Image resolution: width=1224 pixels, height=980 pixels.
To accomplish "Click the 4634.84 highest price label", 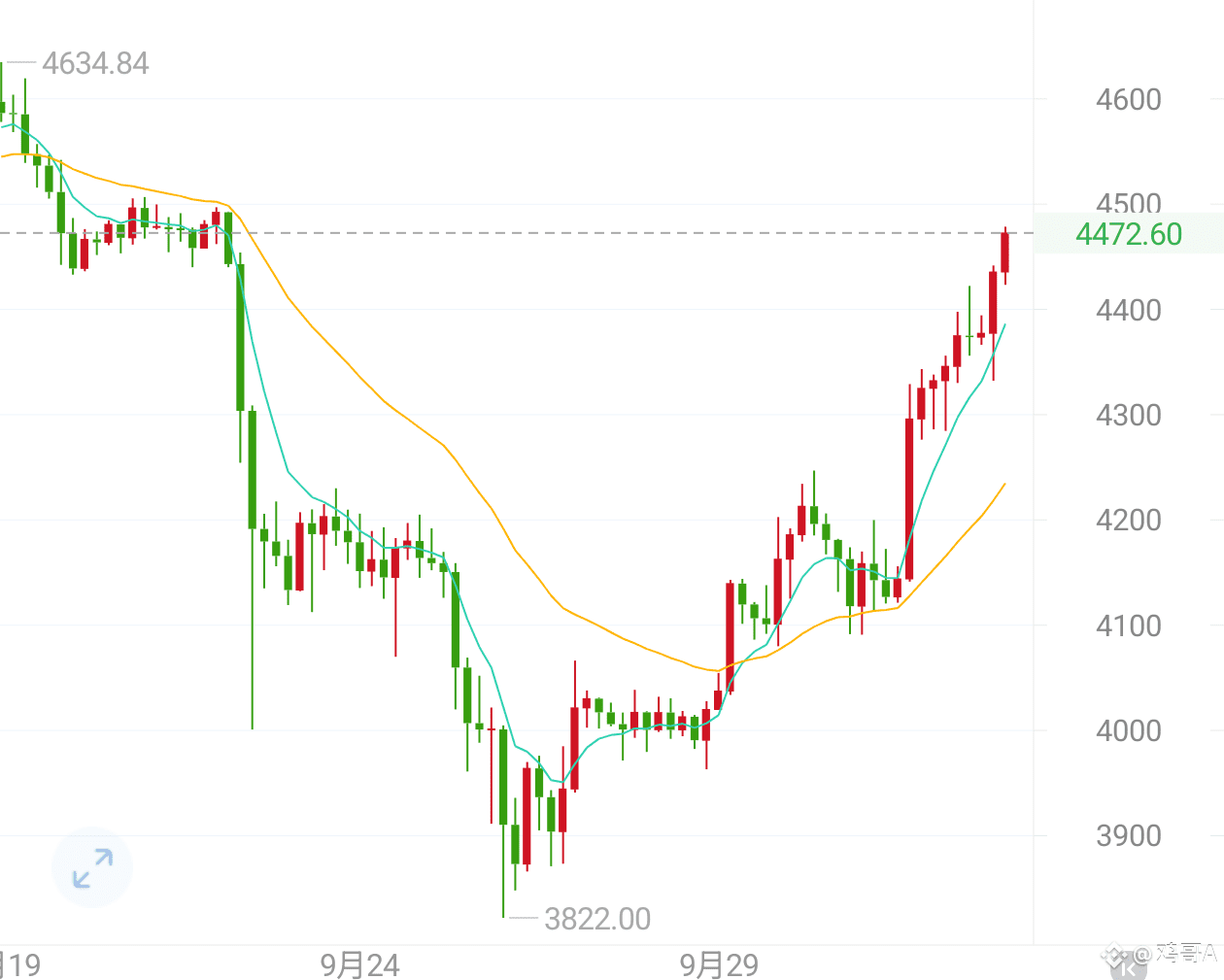I will pos(95,64).
